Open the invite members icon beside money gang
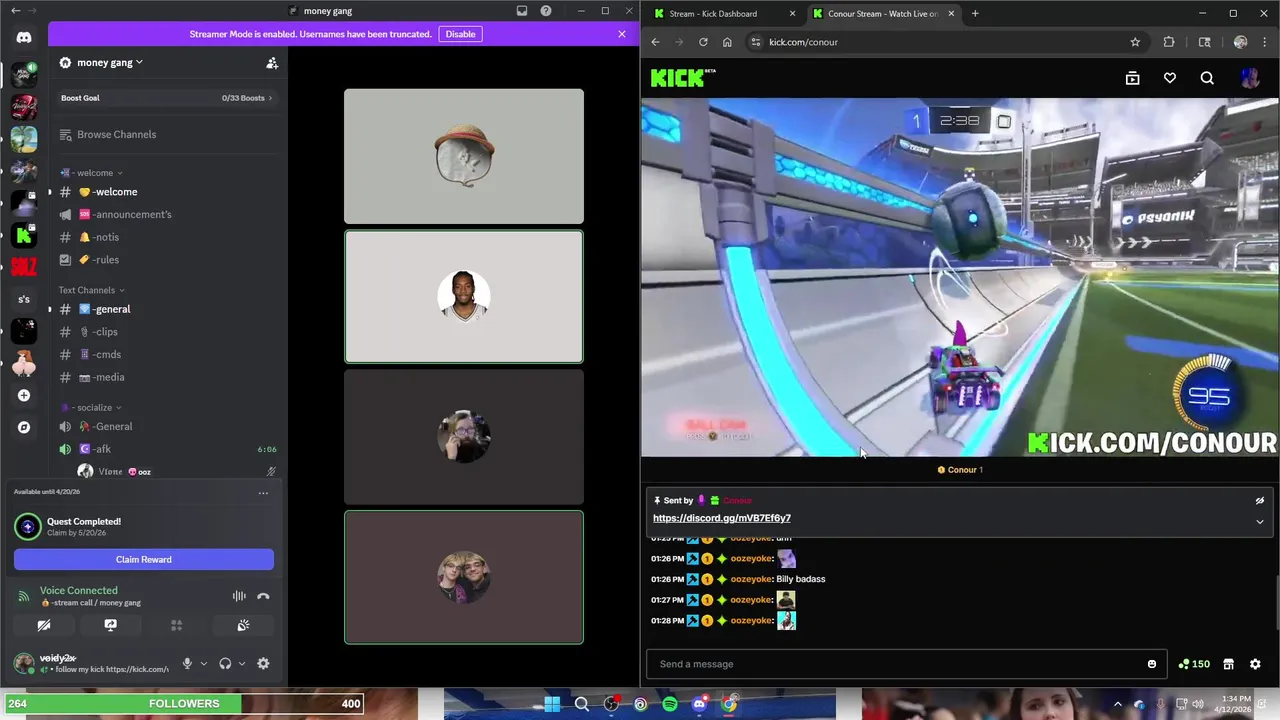1280x720 pixels. pyautogui.click(x=271, y=62)
